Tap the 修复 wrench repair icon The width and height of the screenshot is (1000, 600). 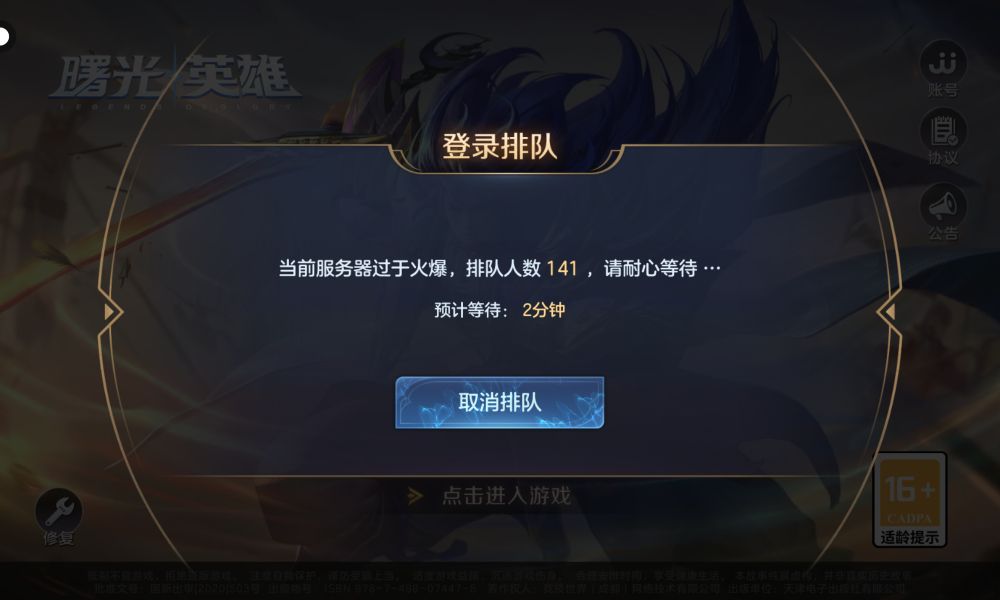point(59,511)
